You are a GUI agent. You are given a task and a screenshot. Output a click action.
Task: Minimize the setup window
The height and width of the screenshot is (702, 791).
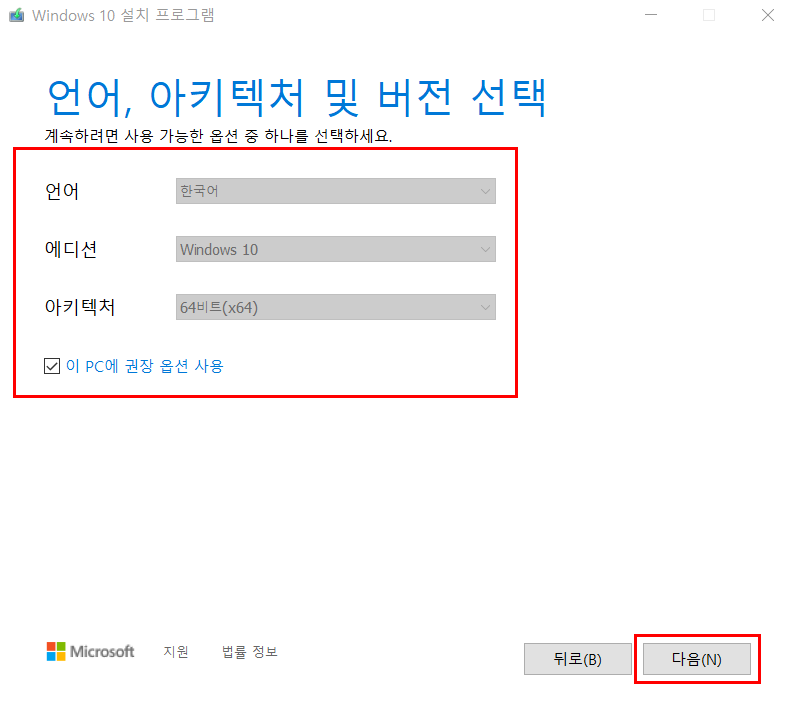coord(651,15)
